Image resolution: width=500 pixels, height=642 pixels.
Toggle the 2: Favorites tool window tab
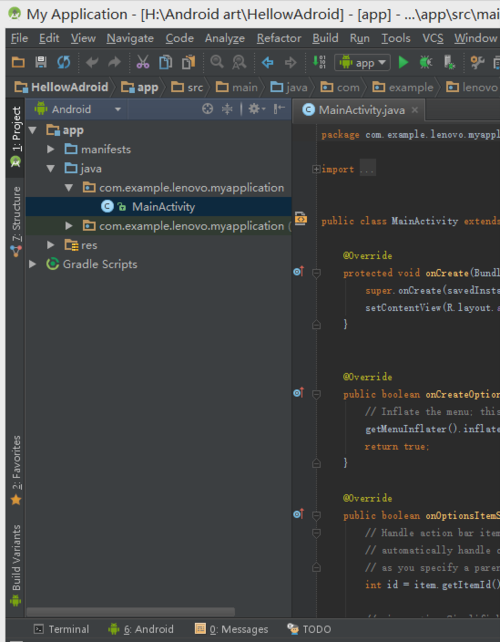(16, 470)
